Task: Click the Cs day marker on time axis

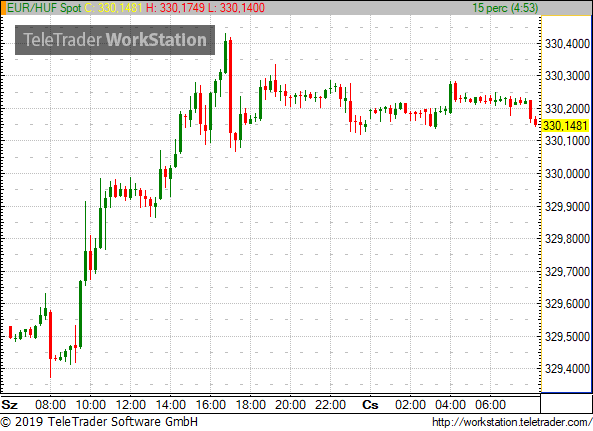Action: pos(370,405)
